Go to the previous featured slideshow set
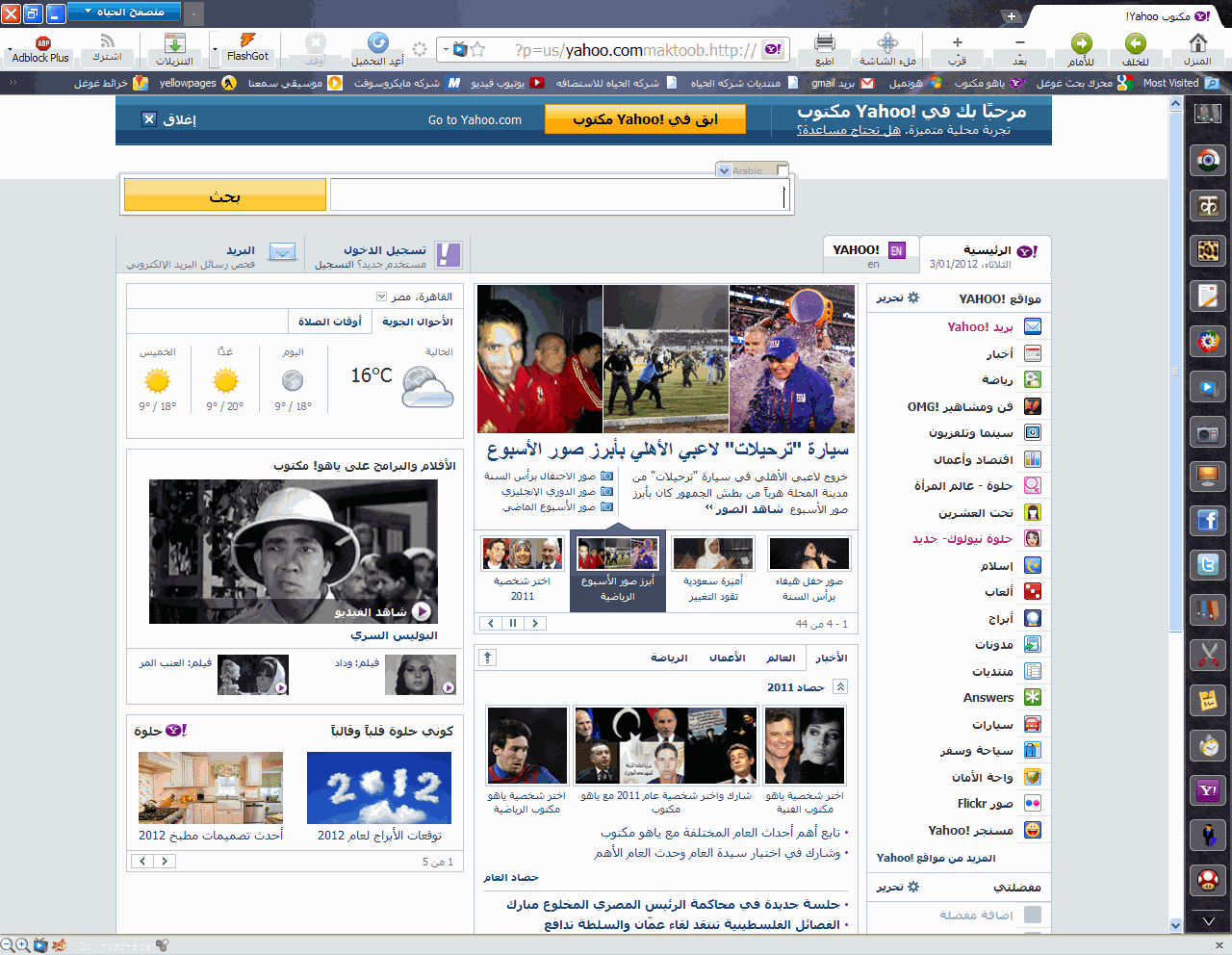This screenshot has width=1232, height=955. pos(491,623)
